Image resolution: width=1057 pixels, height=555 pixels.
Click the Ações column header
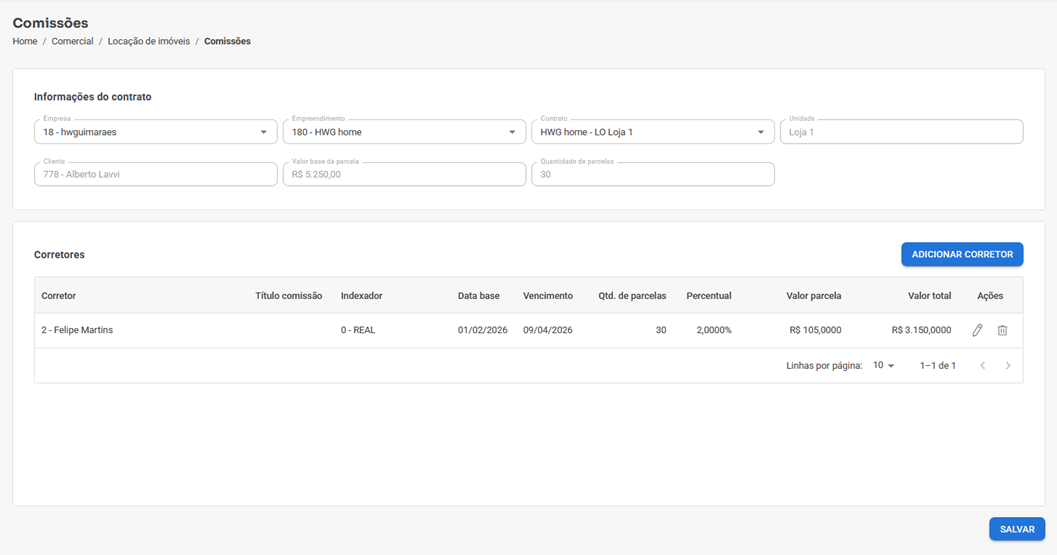click(x=990, y=295)
